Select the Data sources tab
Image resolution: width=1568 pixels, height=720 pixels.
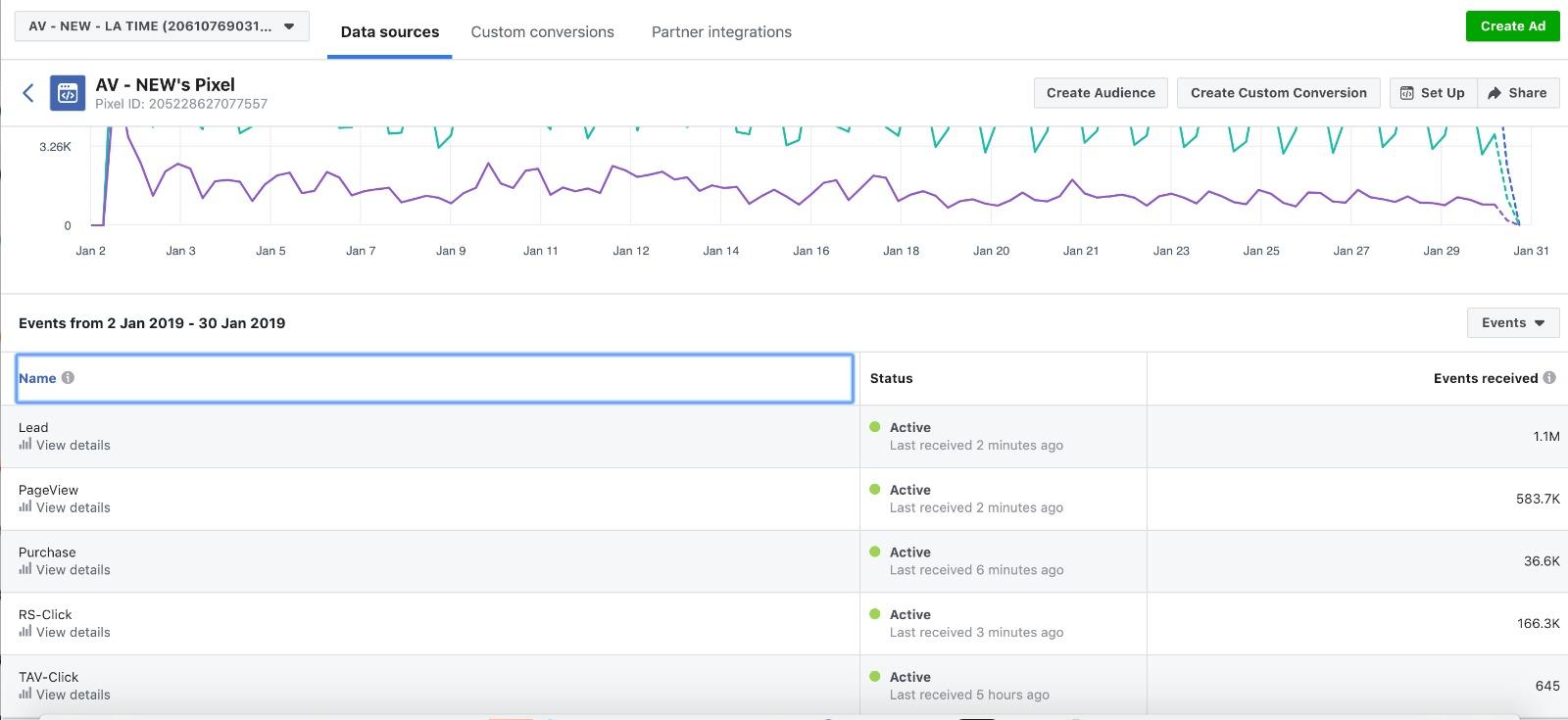click(x=389, y=31)
